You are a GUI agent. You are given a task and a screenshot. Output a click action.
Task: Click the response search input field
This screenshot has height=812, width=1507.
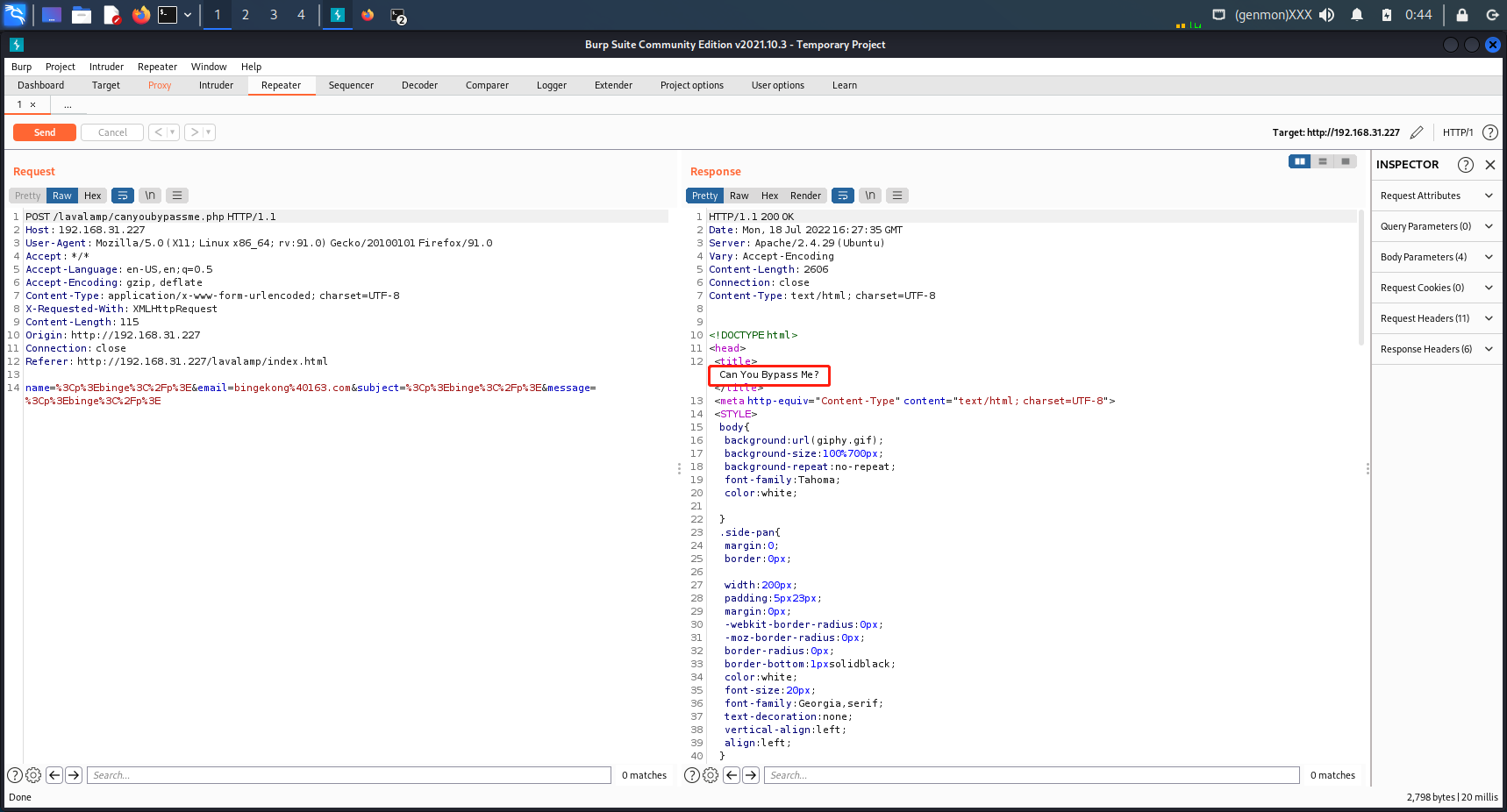pyautogui.click(x=1032, y=775)
